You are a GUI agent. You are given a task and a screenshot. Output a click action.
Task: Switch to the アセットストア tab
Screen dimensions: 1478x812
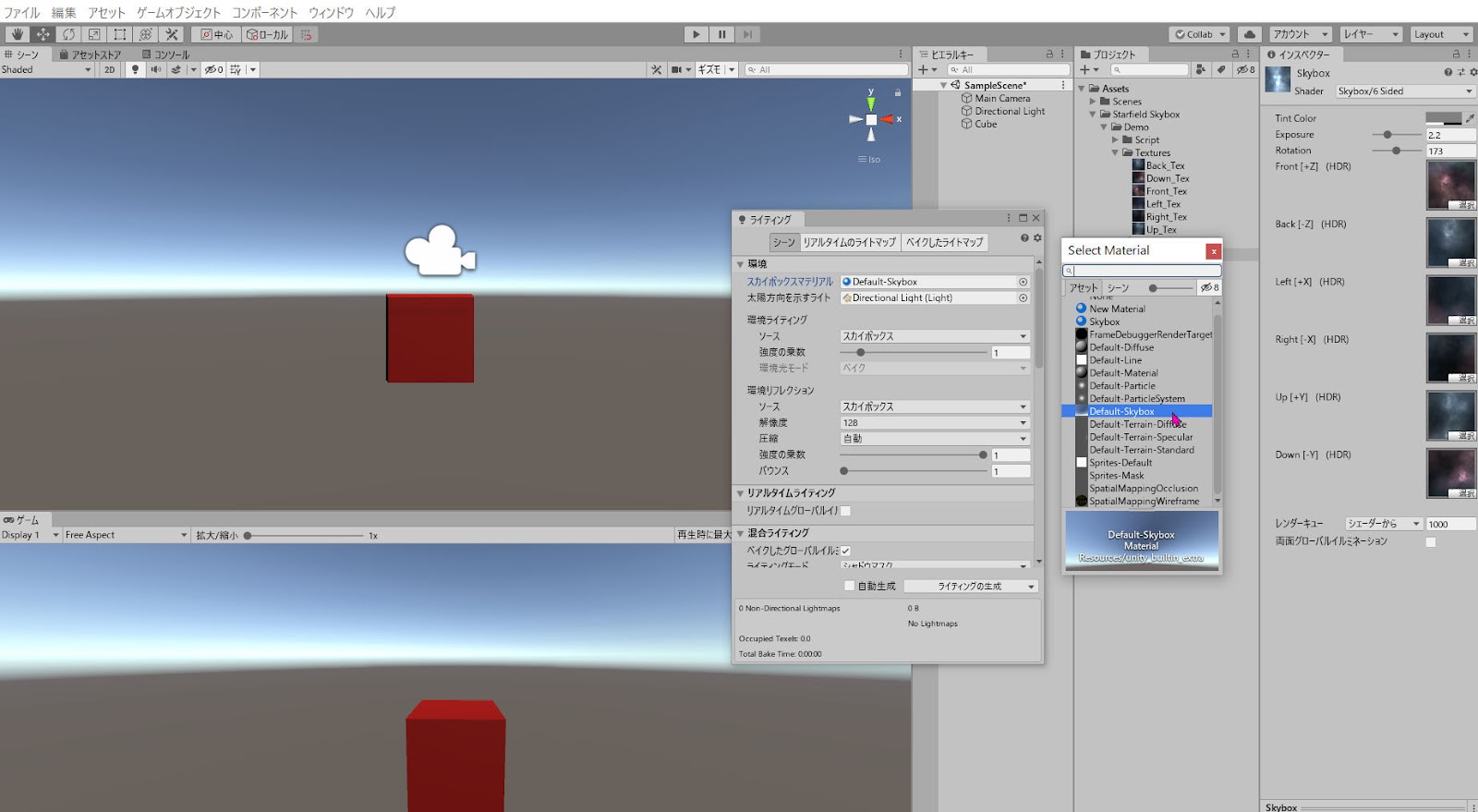coord(91,55)
